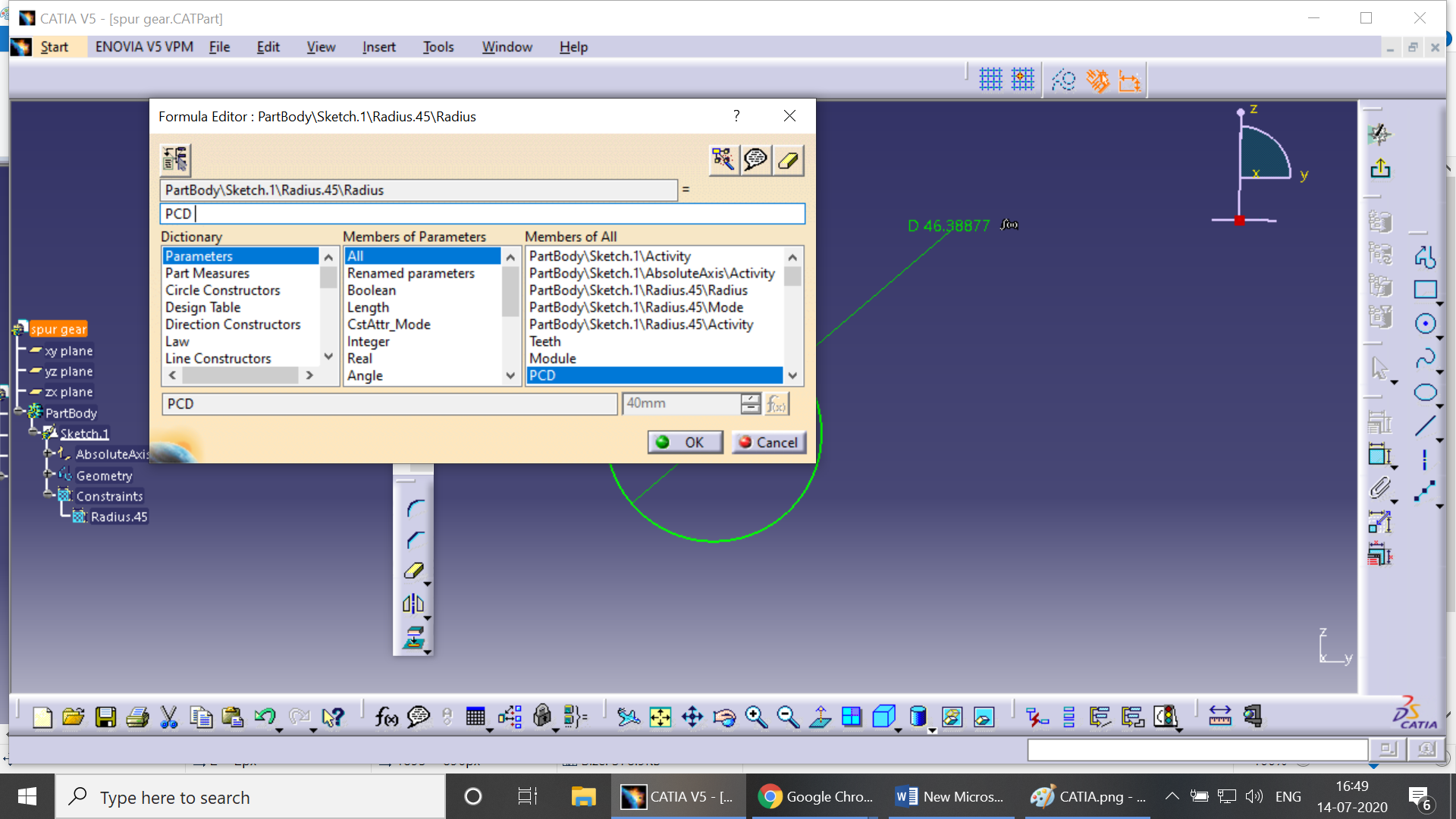The width and height of the screenshot is (1456, 819).
Task: Open the Formula f(x) tool in bottom toolbar
Action: click(386, 717)
